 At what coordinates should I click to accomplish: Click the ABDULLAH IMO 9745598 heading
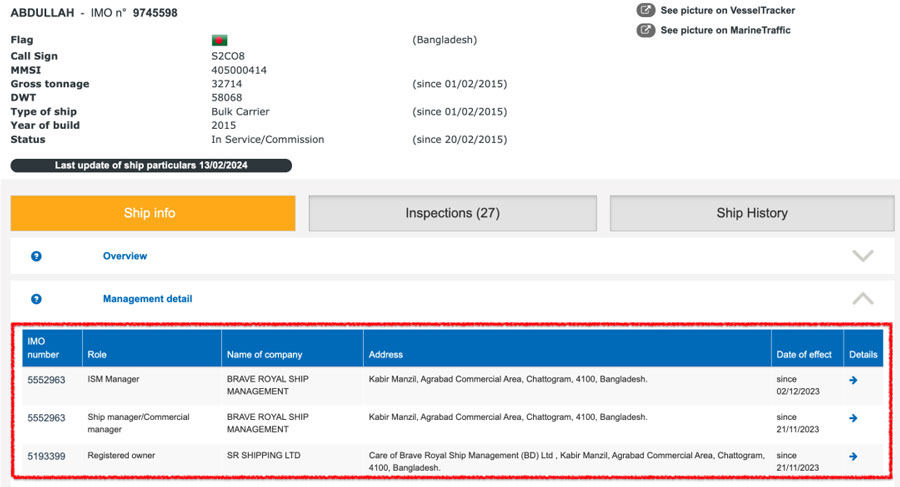coord(94,13)
